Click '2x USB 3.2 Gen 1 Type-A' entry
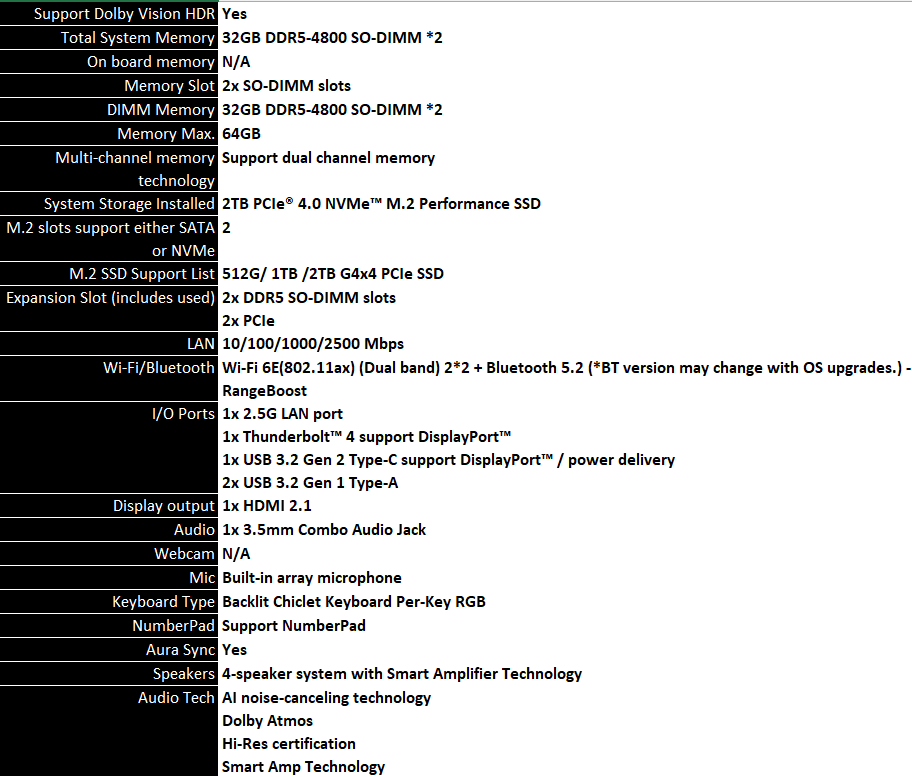The image size is (912, 777). click(x=311, y=483)
